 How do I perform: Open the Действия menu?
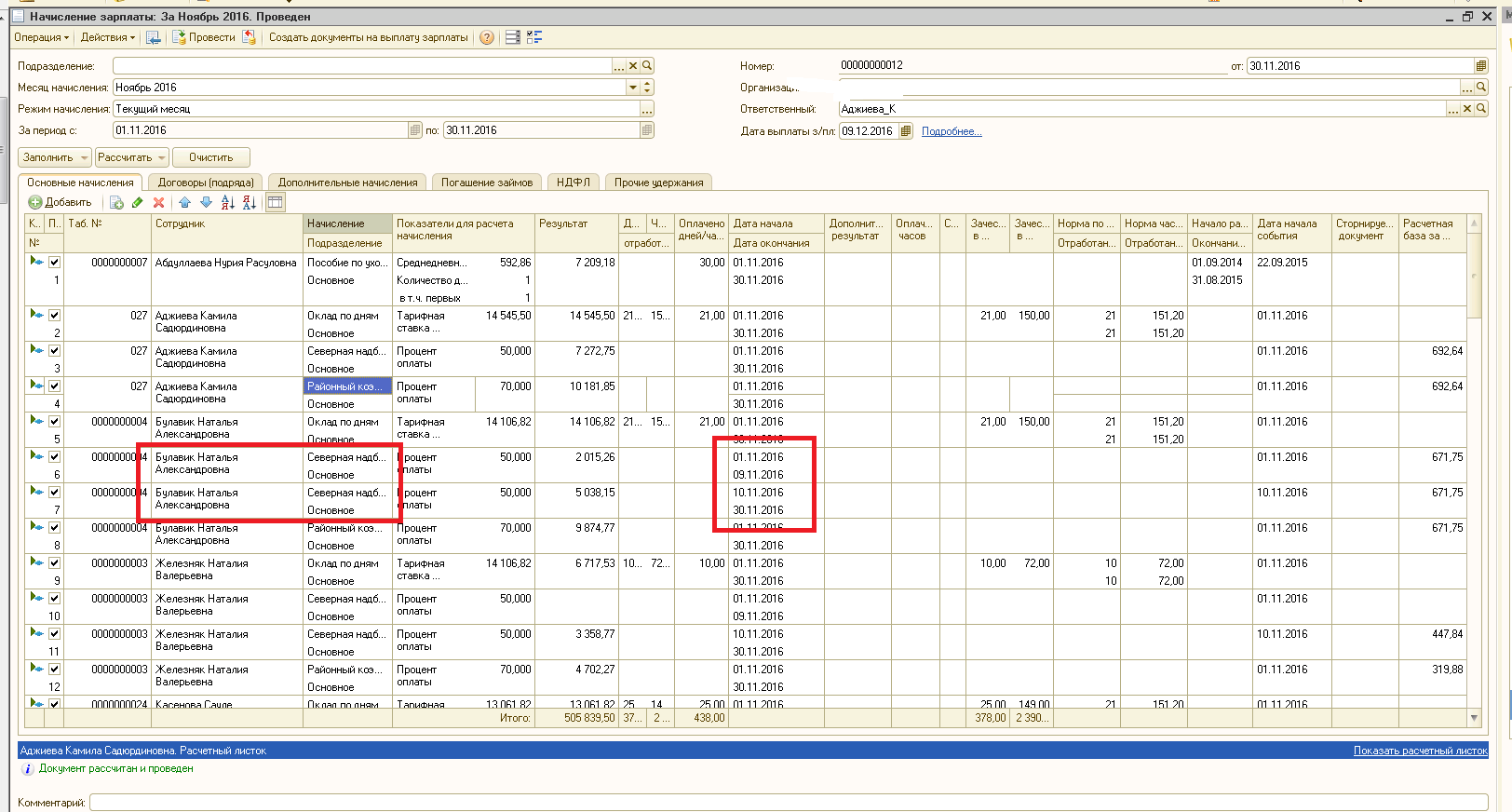click(x=107, y=38)
